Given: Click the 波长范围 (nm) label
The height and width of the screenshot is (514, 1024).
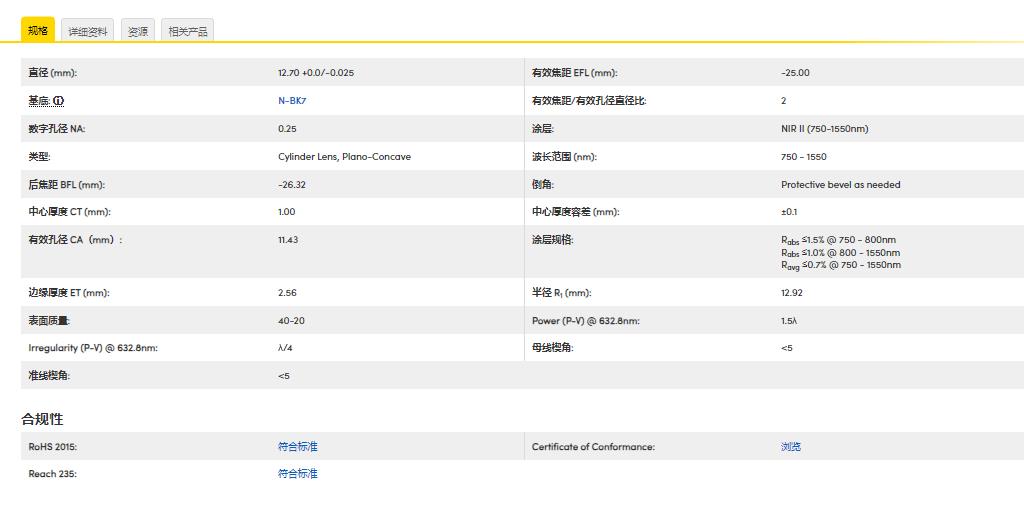Looking at the screenshot, I should 564,157.
